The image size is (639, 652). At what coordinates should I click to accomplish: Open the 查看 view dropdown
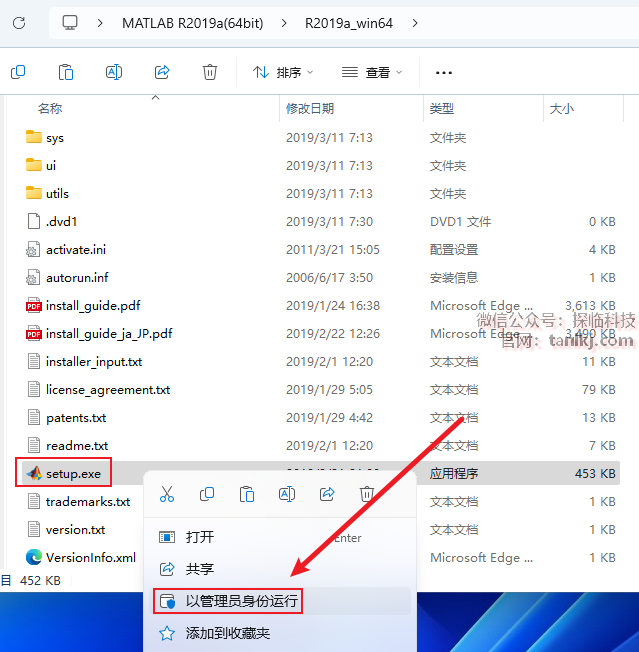point(372,72)
